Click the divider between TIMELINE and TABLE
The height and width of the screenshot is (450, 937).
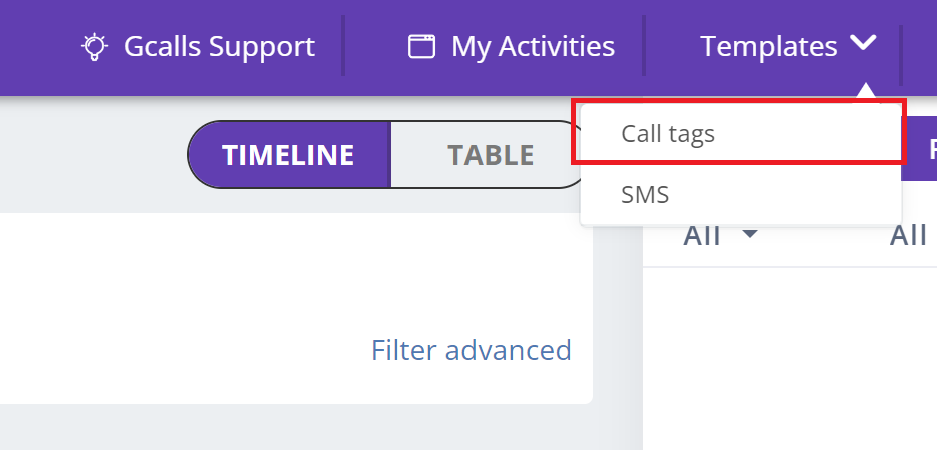click(389, 155)
